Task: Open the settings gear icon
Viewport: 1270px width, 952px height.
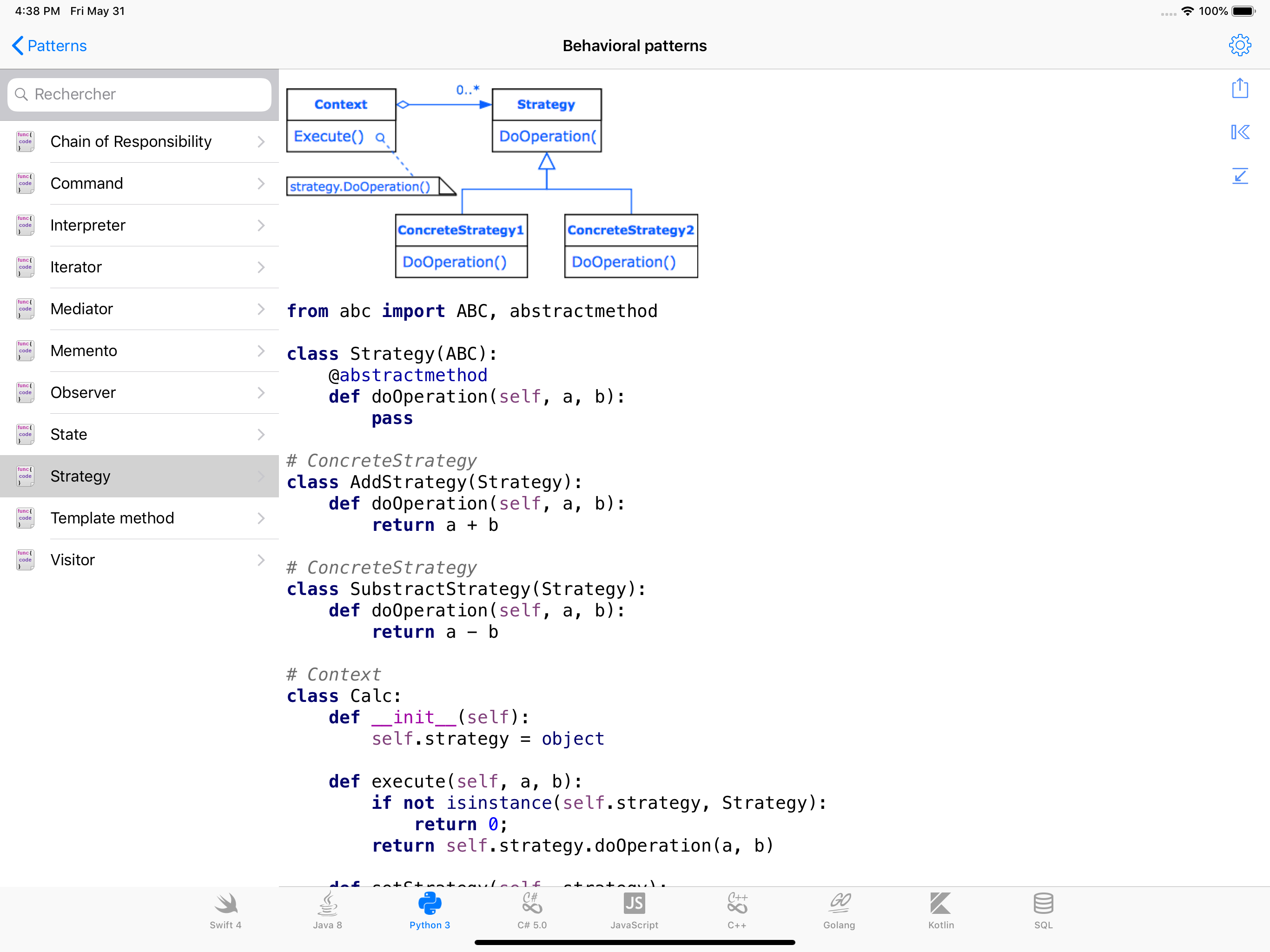Action: coord(1239,46)
